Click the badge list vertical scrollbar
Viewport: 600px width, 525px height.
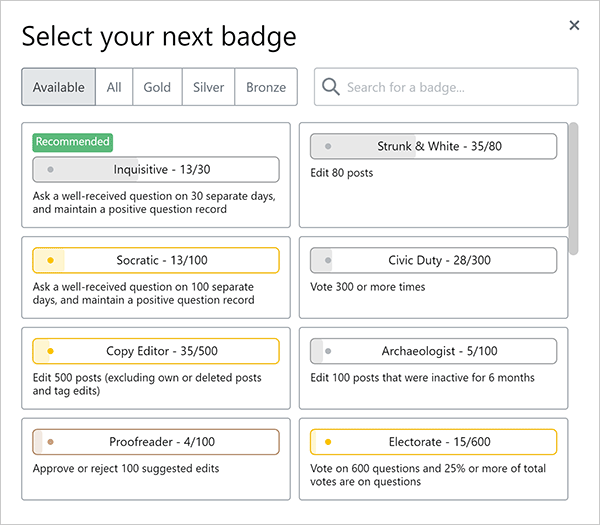573,175
